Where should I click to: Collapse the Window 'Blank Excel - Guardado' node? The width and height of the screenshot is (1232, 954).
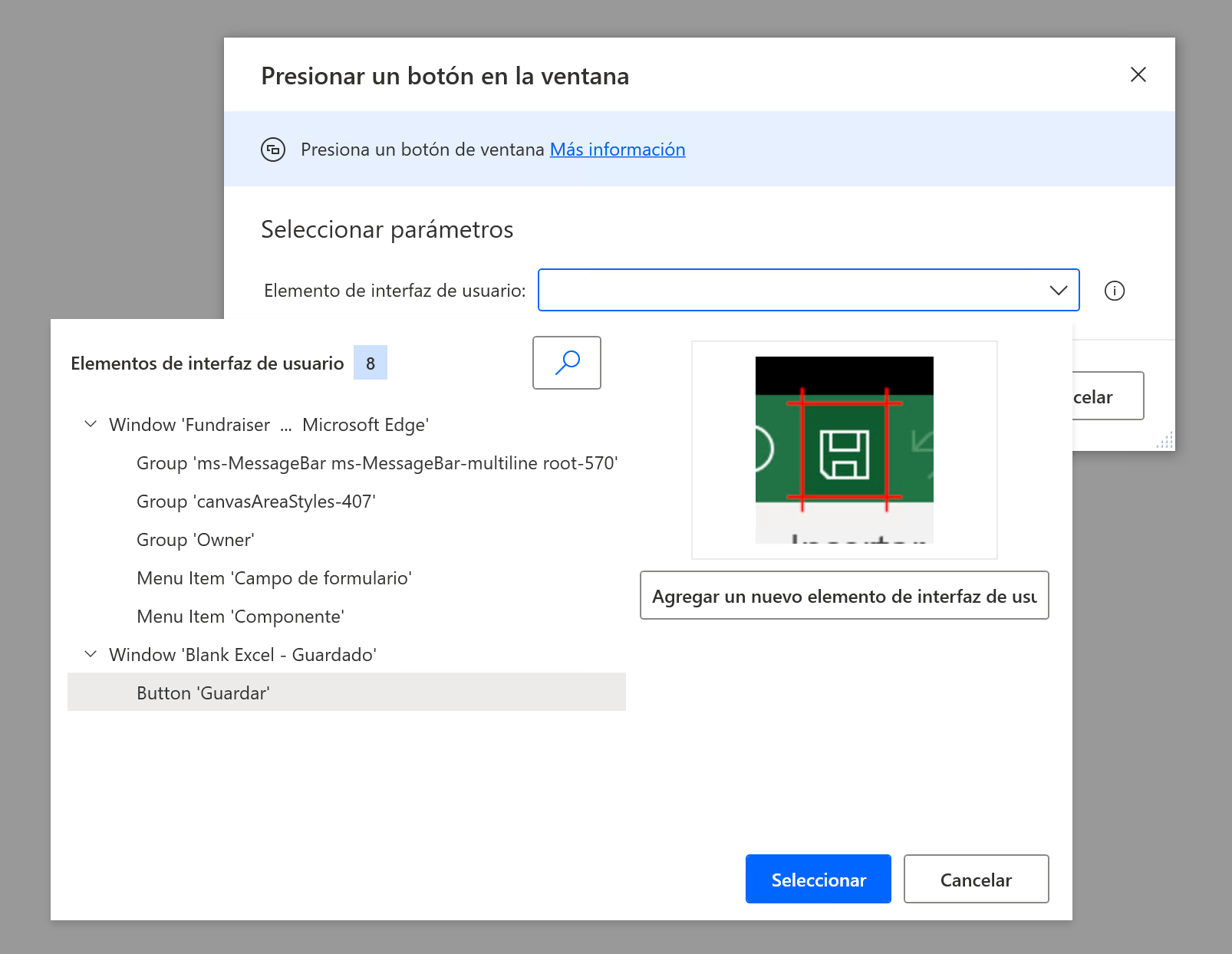pos(90,654)
